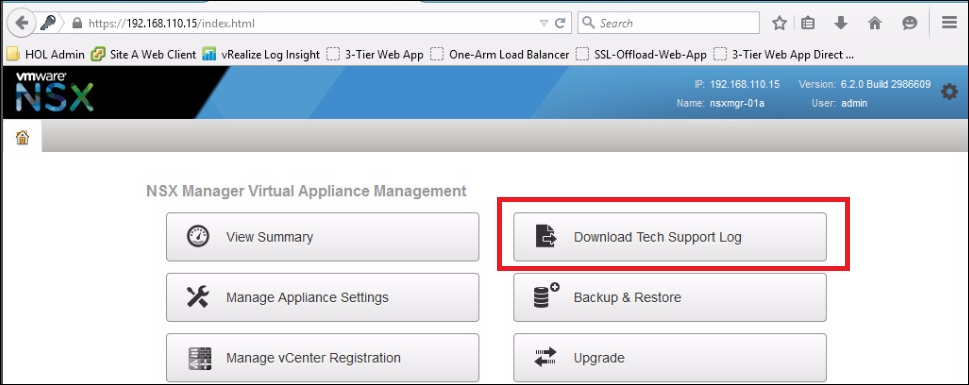Click the key identity icon in address bar
The image size is (969, 385).
[48, 23]
